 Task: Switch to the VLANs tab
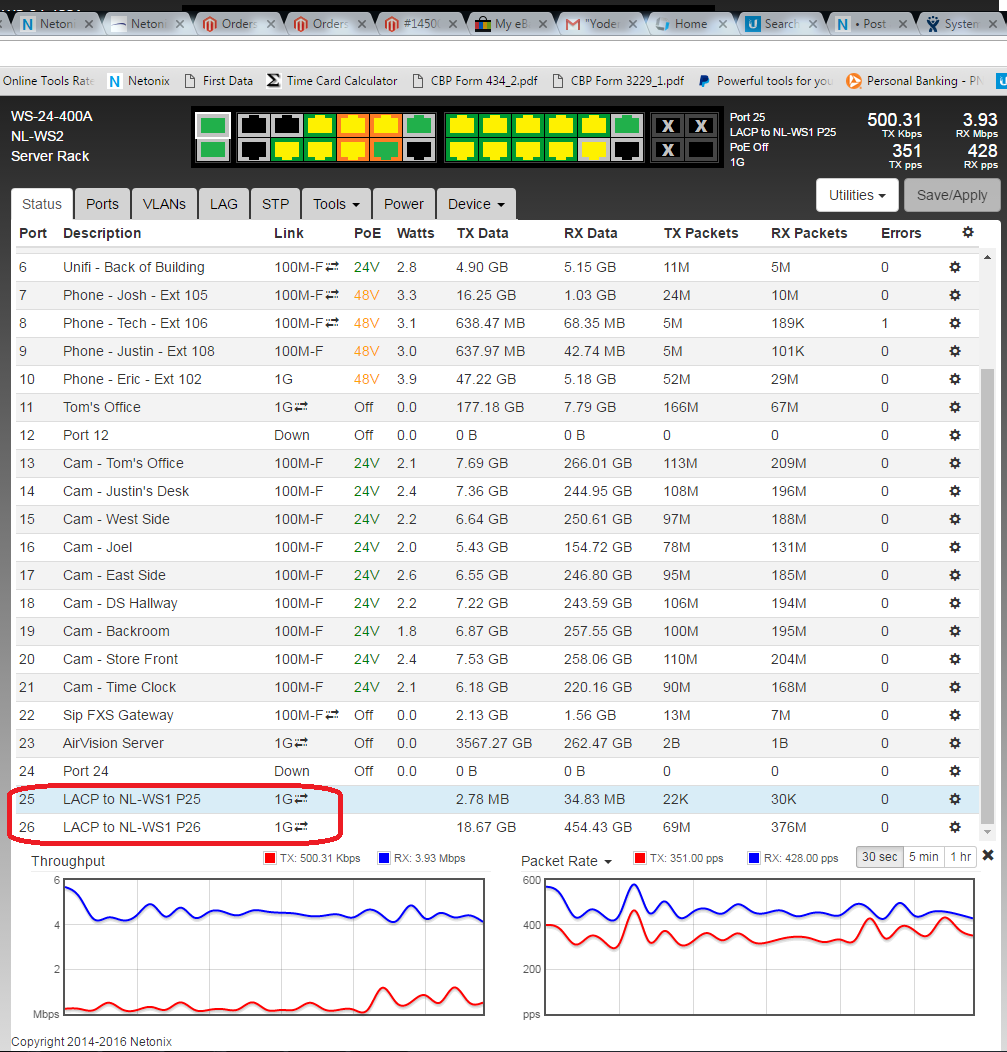coord(164,204)
